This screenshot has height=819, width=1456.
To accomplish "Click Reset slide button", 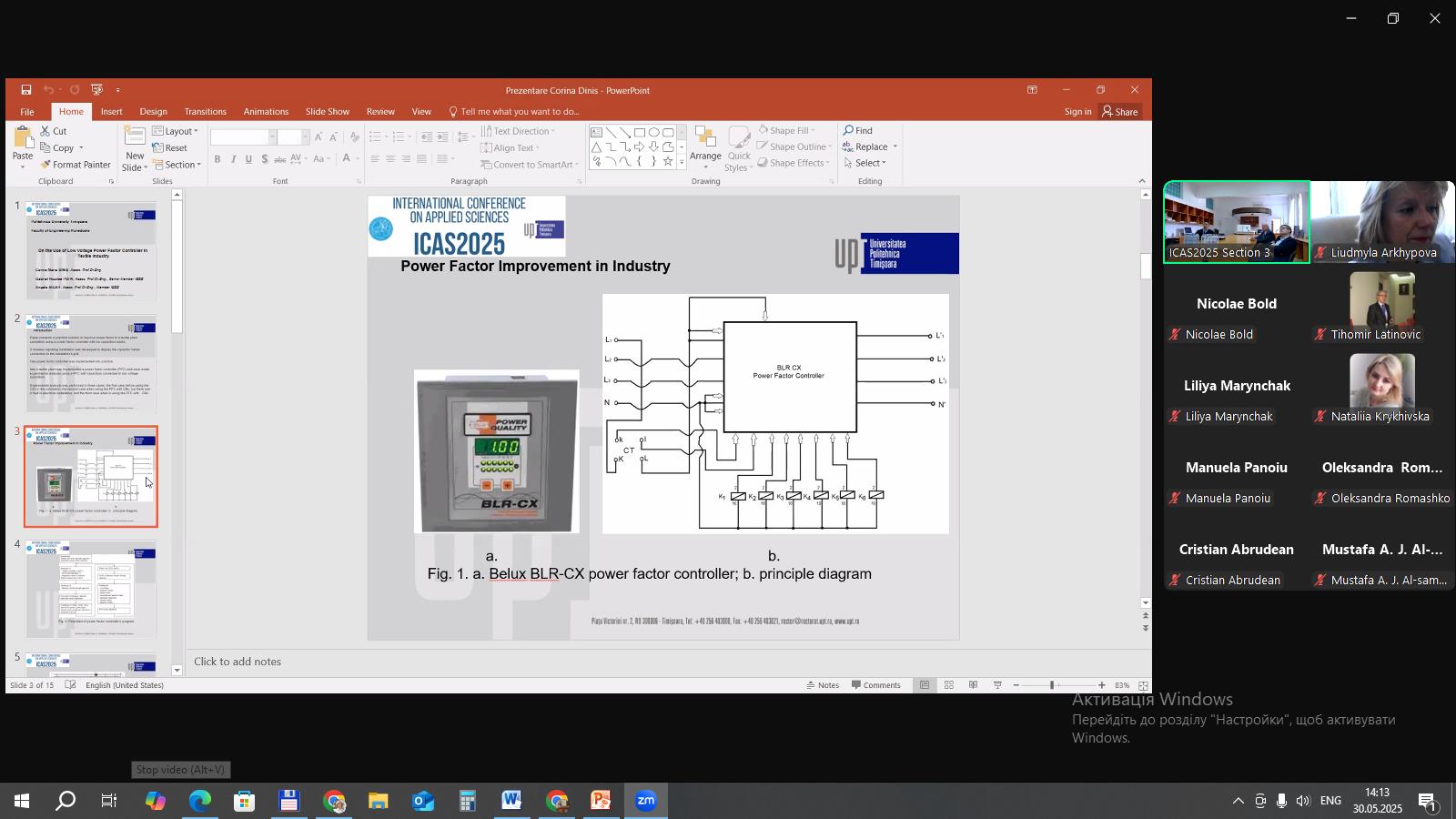I will (x=170, y=147).
